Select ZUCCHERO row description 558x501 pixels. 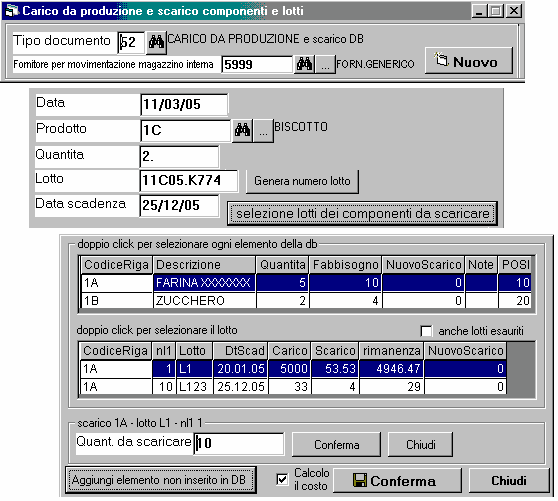tap(204, 301)
